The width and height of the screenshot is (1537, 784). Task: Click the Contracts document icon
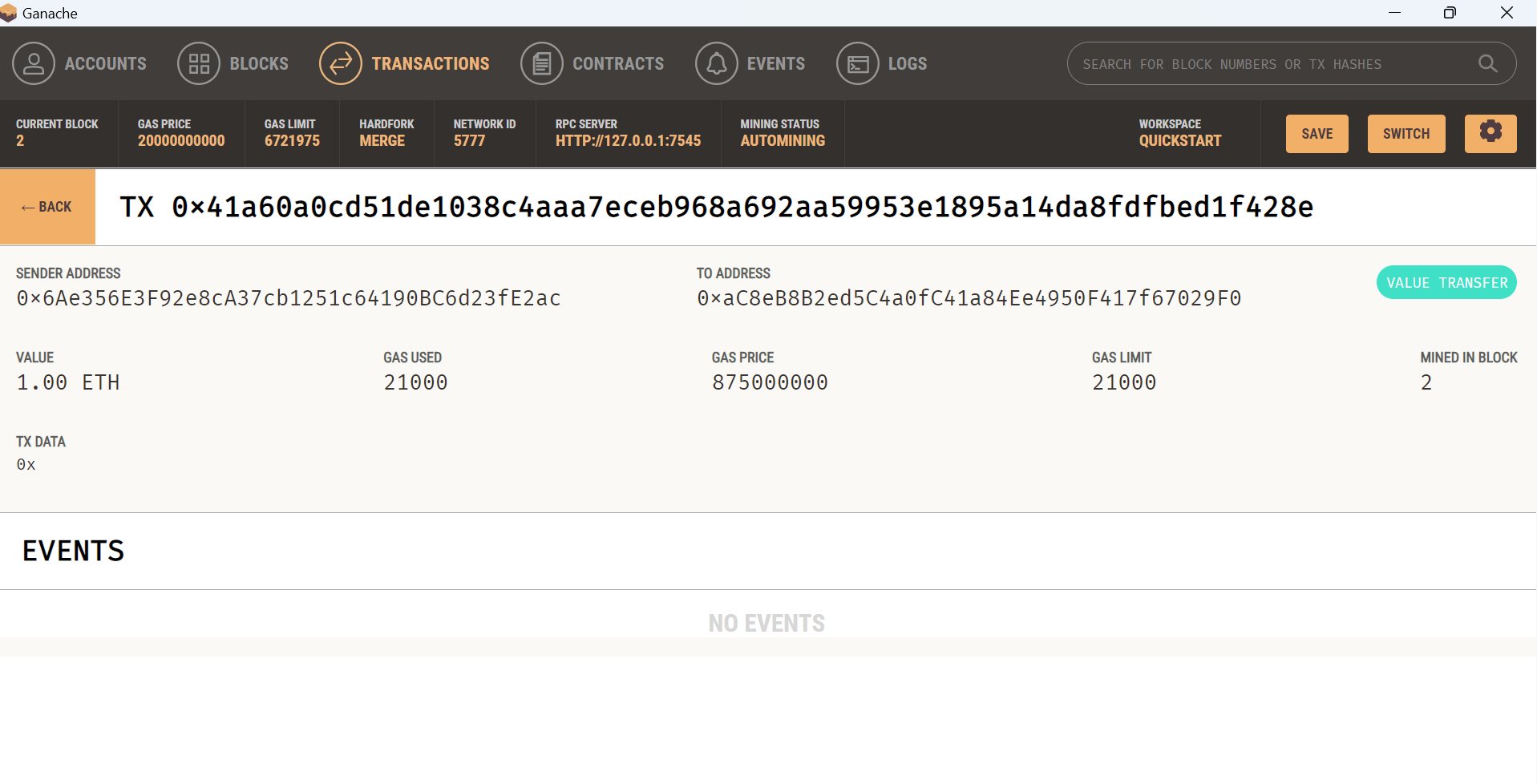click(542, 63)
